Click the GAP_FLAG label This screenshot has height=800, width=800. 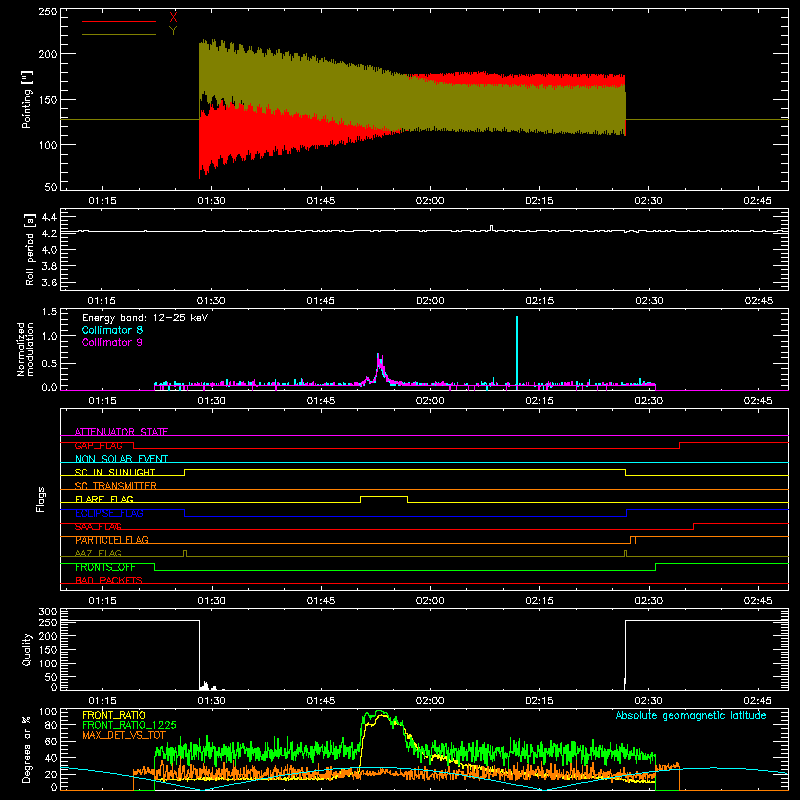[98, 445]
